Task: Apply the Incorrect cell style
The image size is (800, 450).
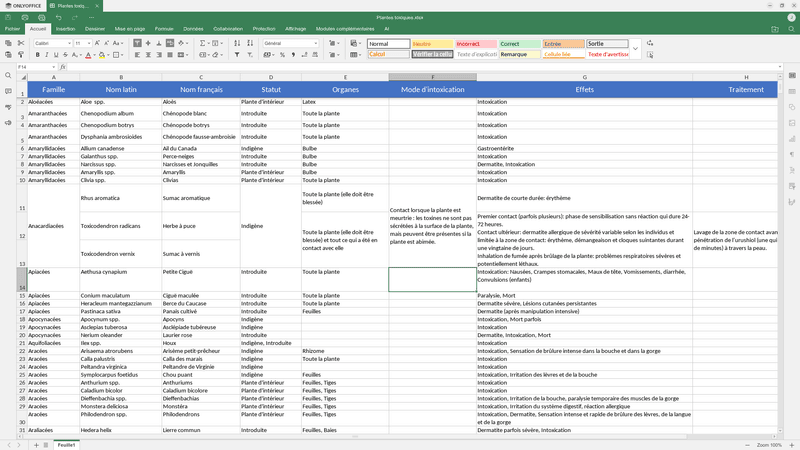Action: (x=476, y=44)
